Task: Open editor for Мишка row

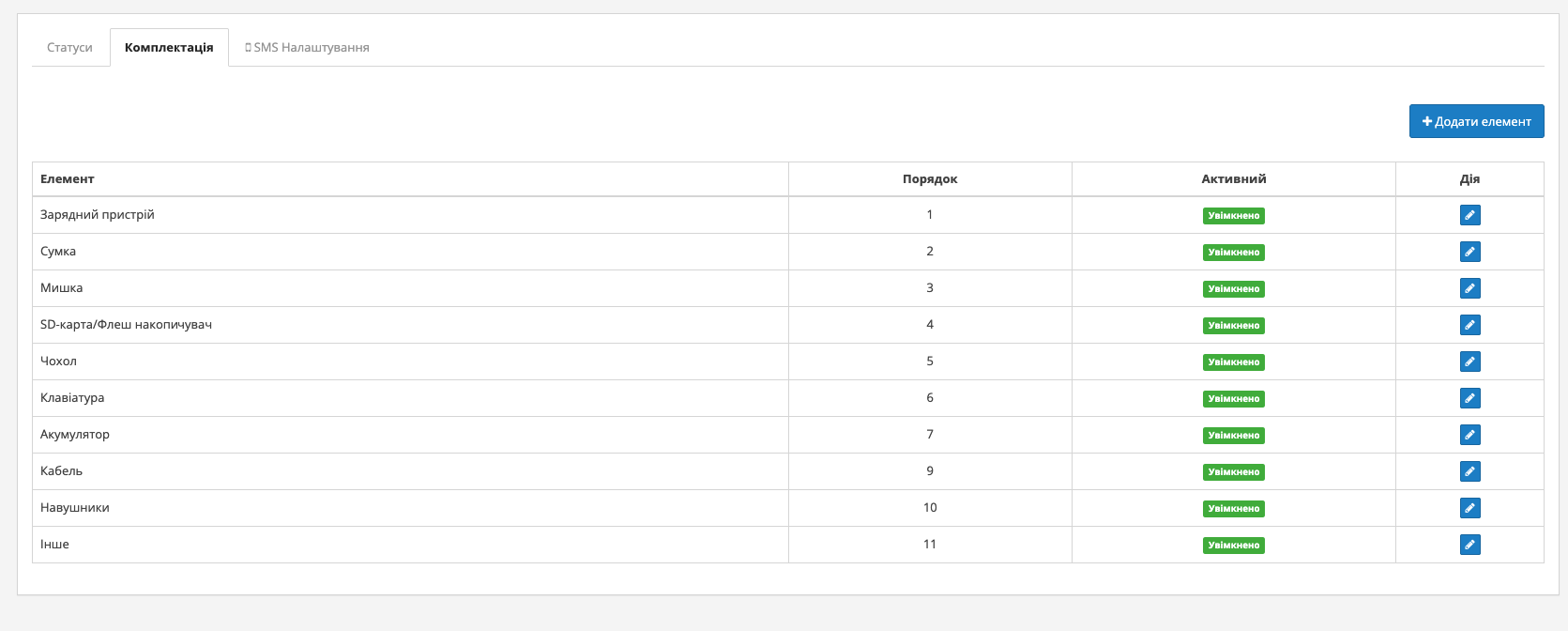Action: click(1469, 288)
